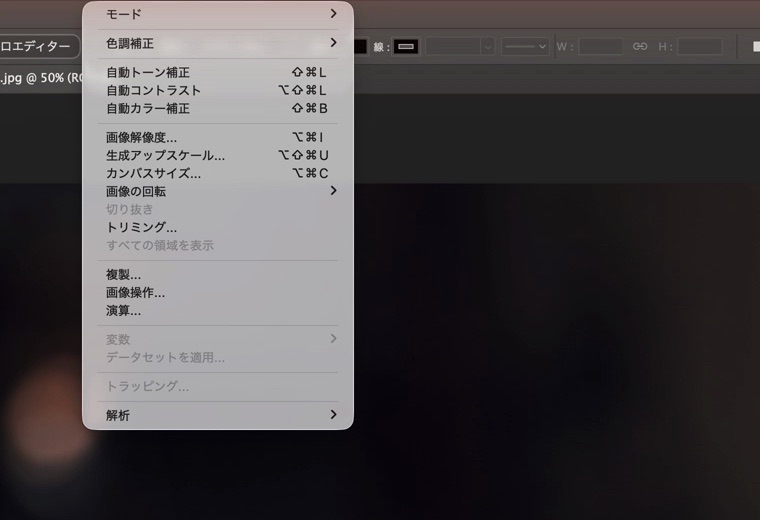Image resolution: width=760 pixels, height=520 pixels.
Task: Toggle the link width and height icon
Action: [x=640, y=47]
